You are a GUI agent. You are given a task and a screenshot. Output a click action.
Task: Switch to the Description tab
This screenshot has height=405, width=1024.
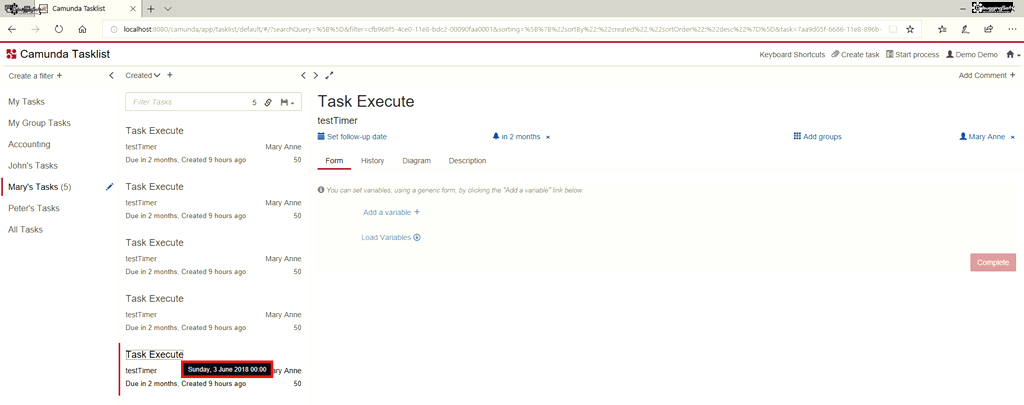coord(468,161)
